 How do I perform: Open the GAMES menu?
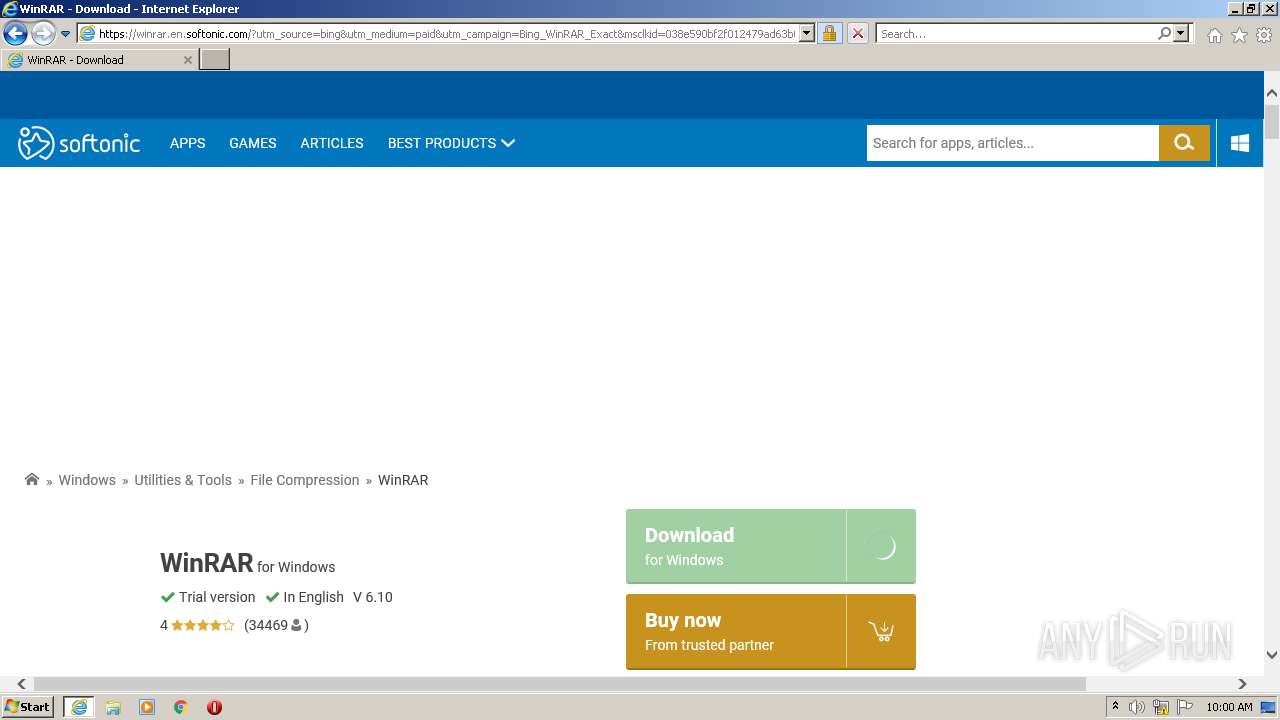pyautogui.click(x=252, y=143)
